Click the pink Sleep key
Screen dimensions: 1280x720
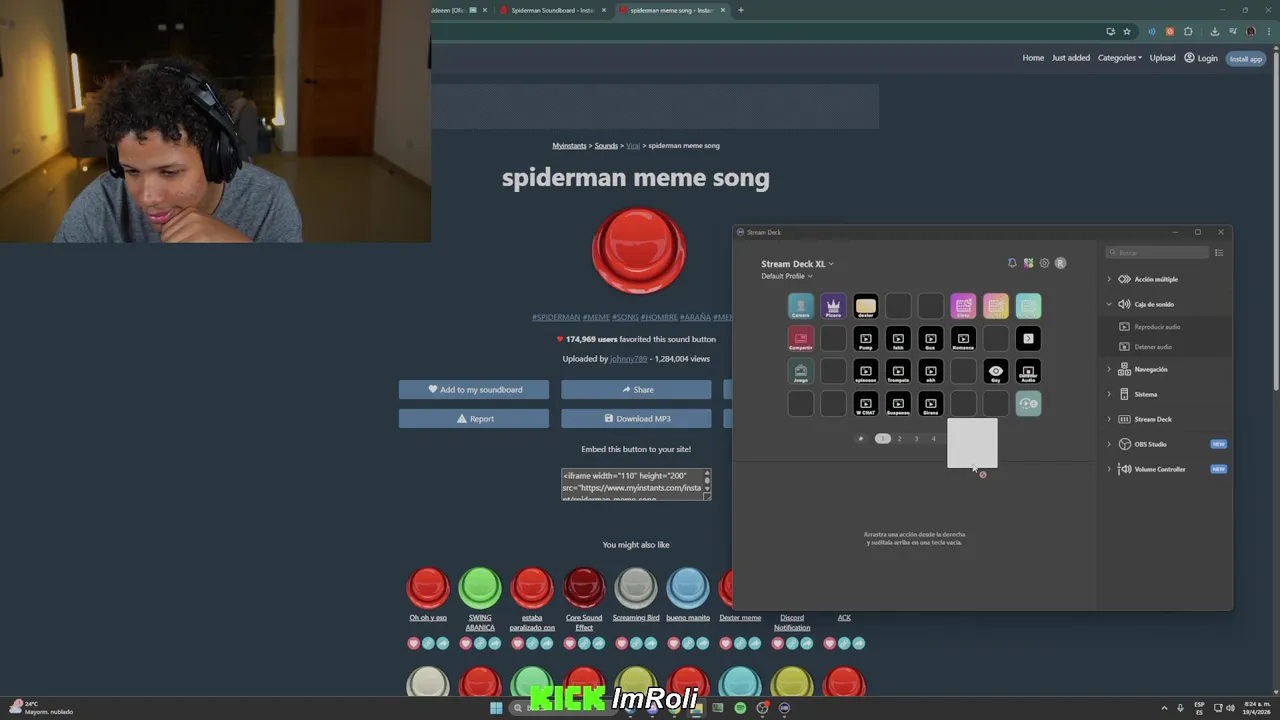click(963, 306)
